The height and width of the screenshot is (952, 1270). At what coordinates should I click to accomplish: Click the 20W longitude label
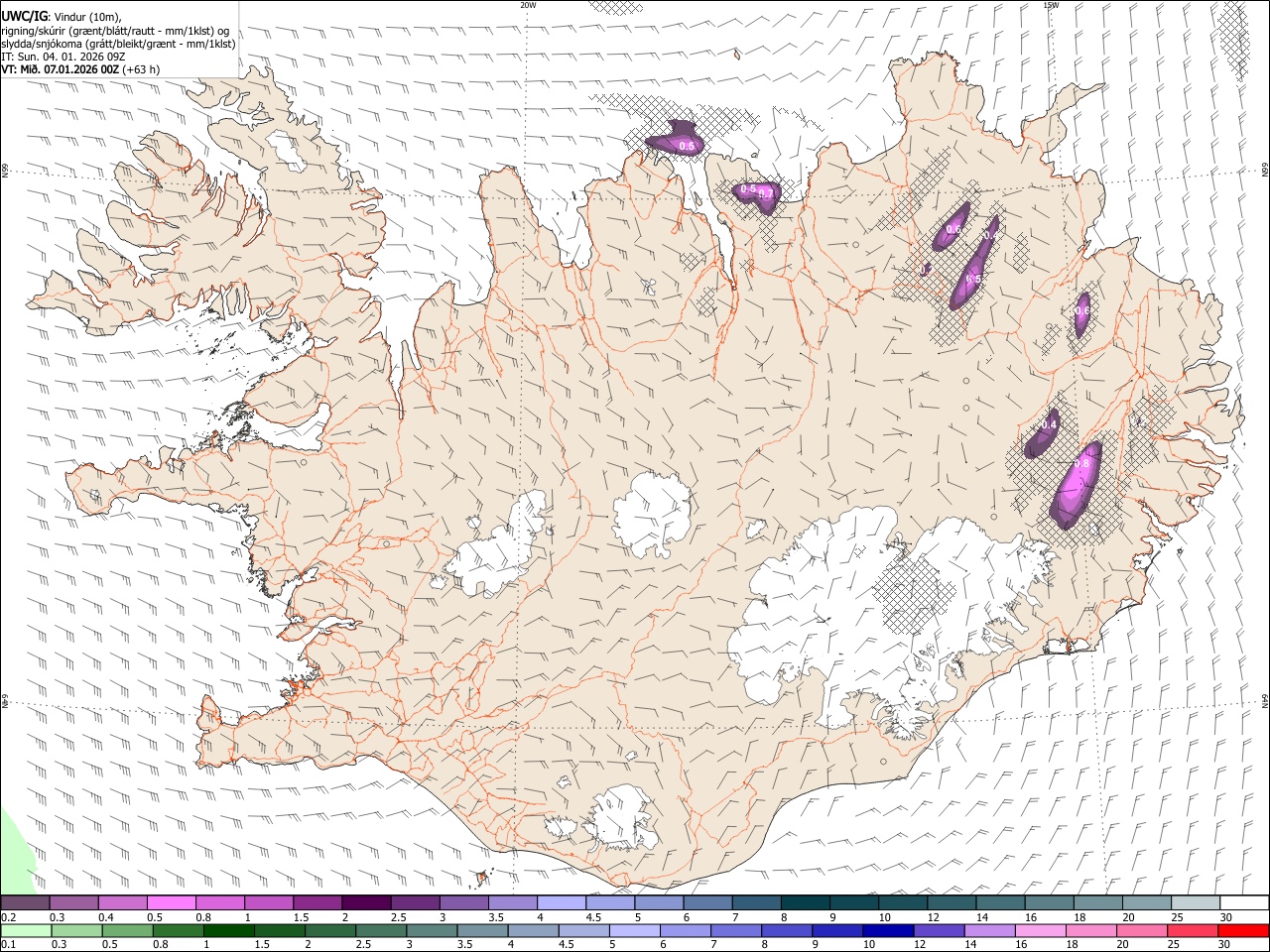528,5
